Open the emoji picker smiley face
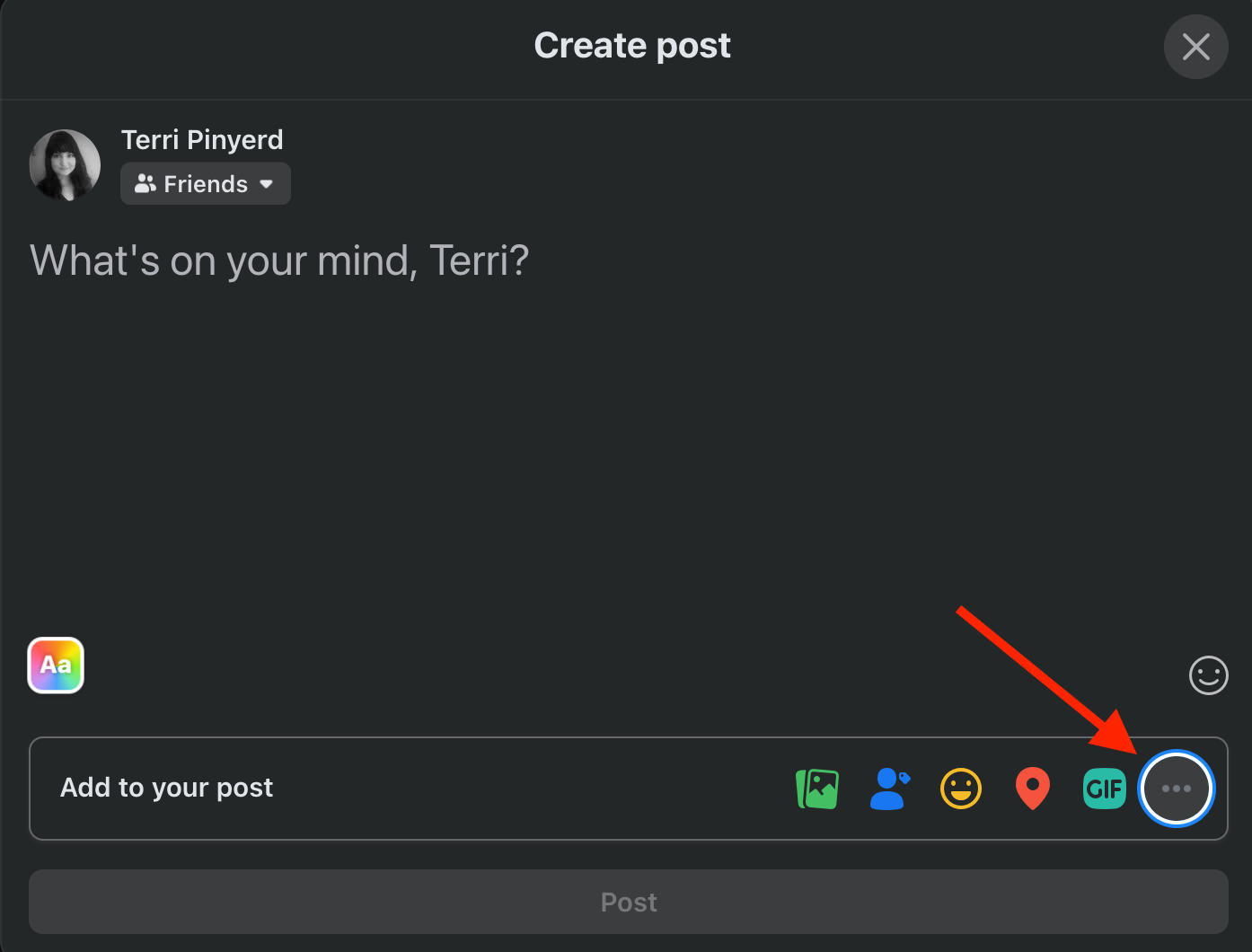1252x952 pixels. tap(1208, 675)
